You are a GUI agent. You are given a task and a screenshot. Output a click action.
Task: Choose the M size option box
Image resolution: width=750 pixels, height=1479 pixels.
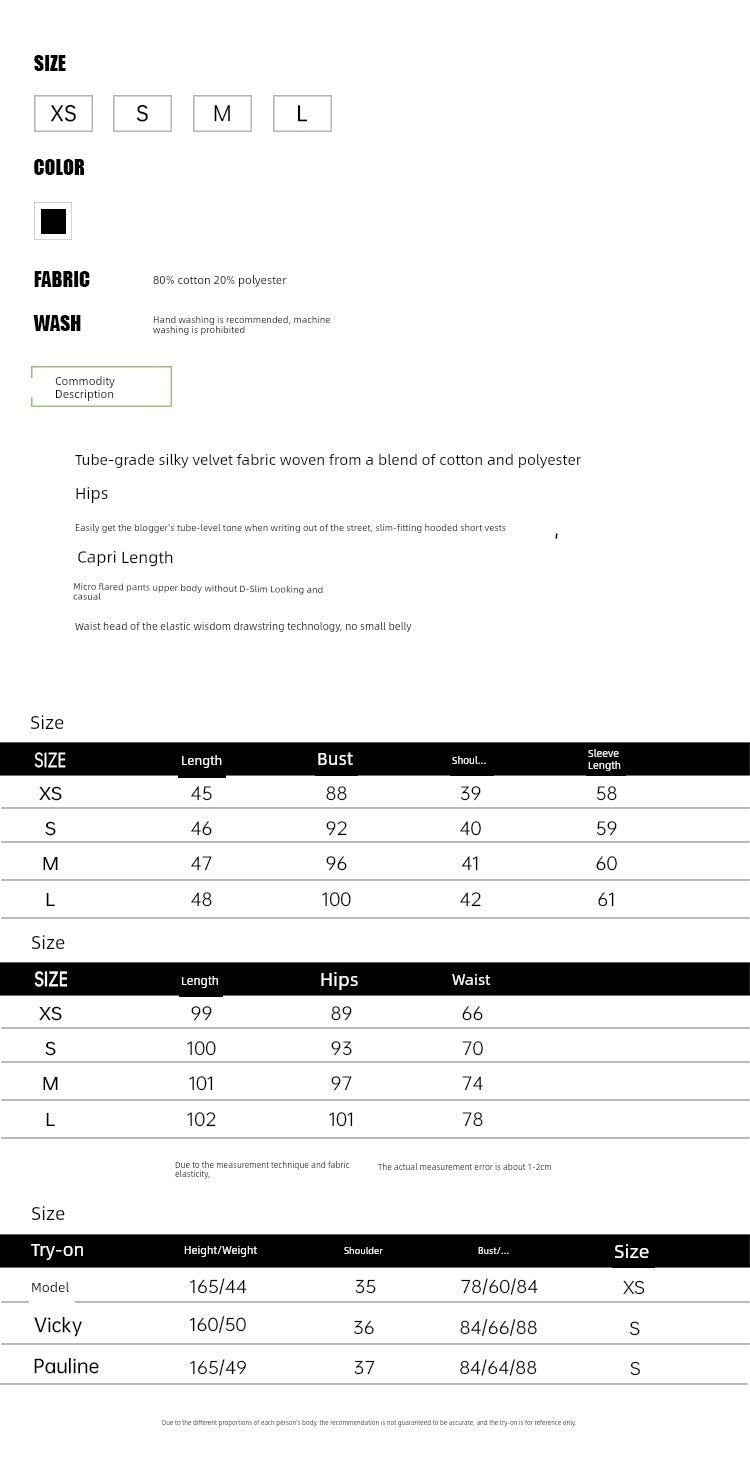[x=222, y=114]
